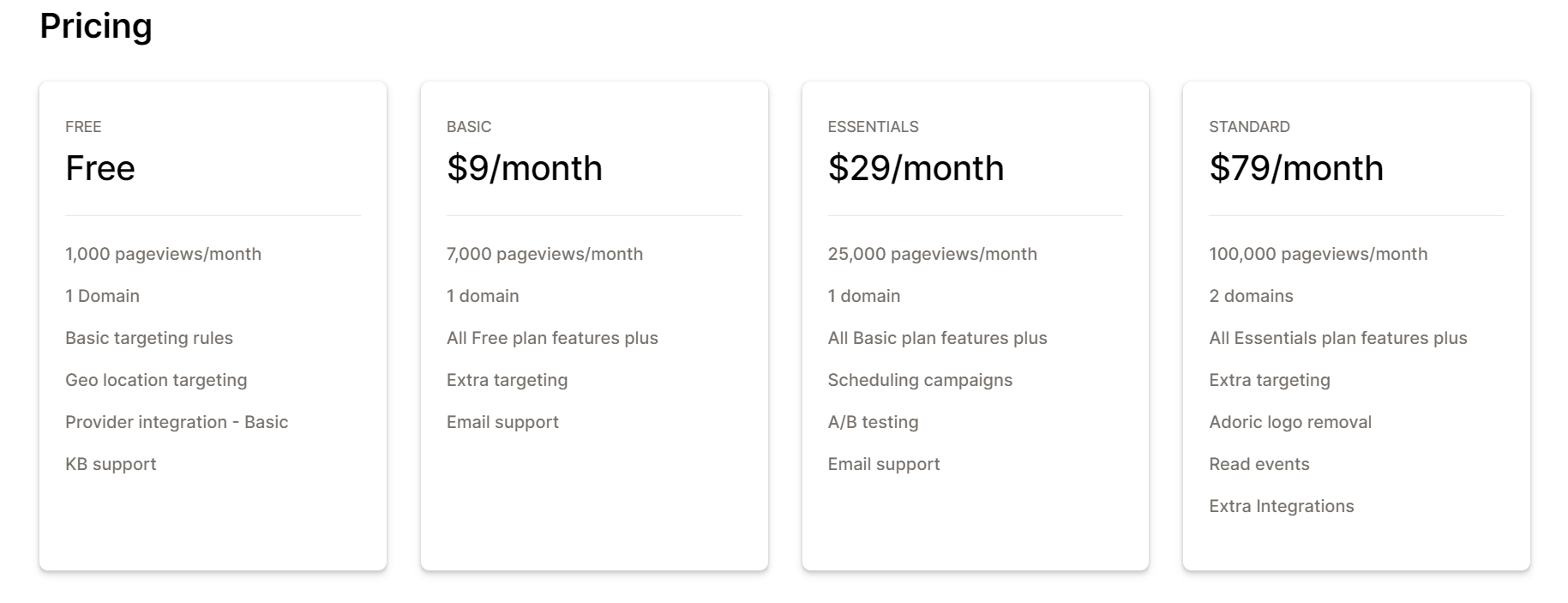Click 1,000 pageviews/month text
This screenshot has height=603, width=1568.
pos(163,254)
